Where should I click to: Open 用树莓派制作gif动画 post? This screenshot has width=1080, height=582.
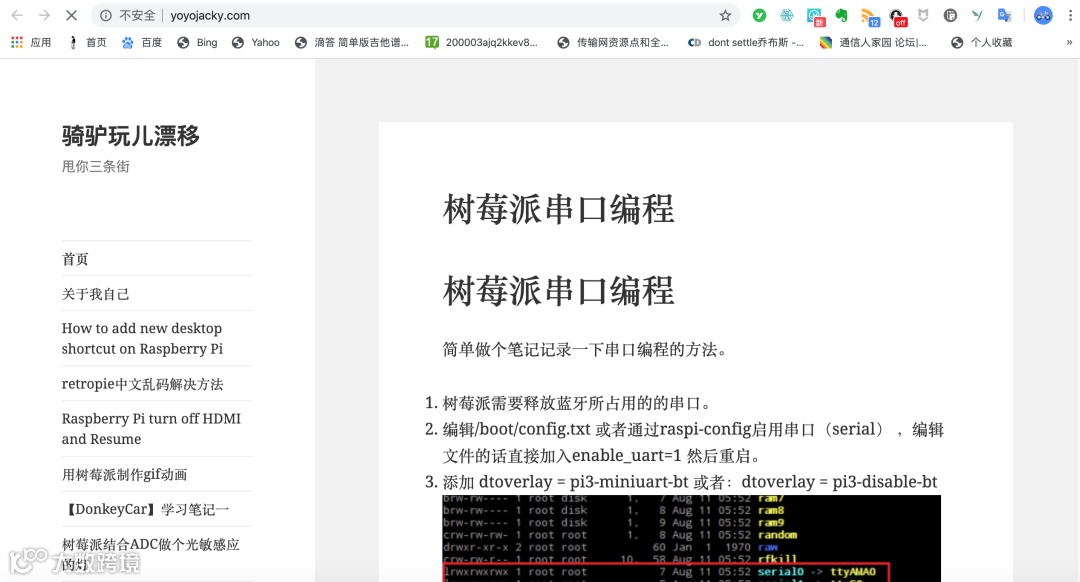point(124,474)
